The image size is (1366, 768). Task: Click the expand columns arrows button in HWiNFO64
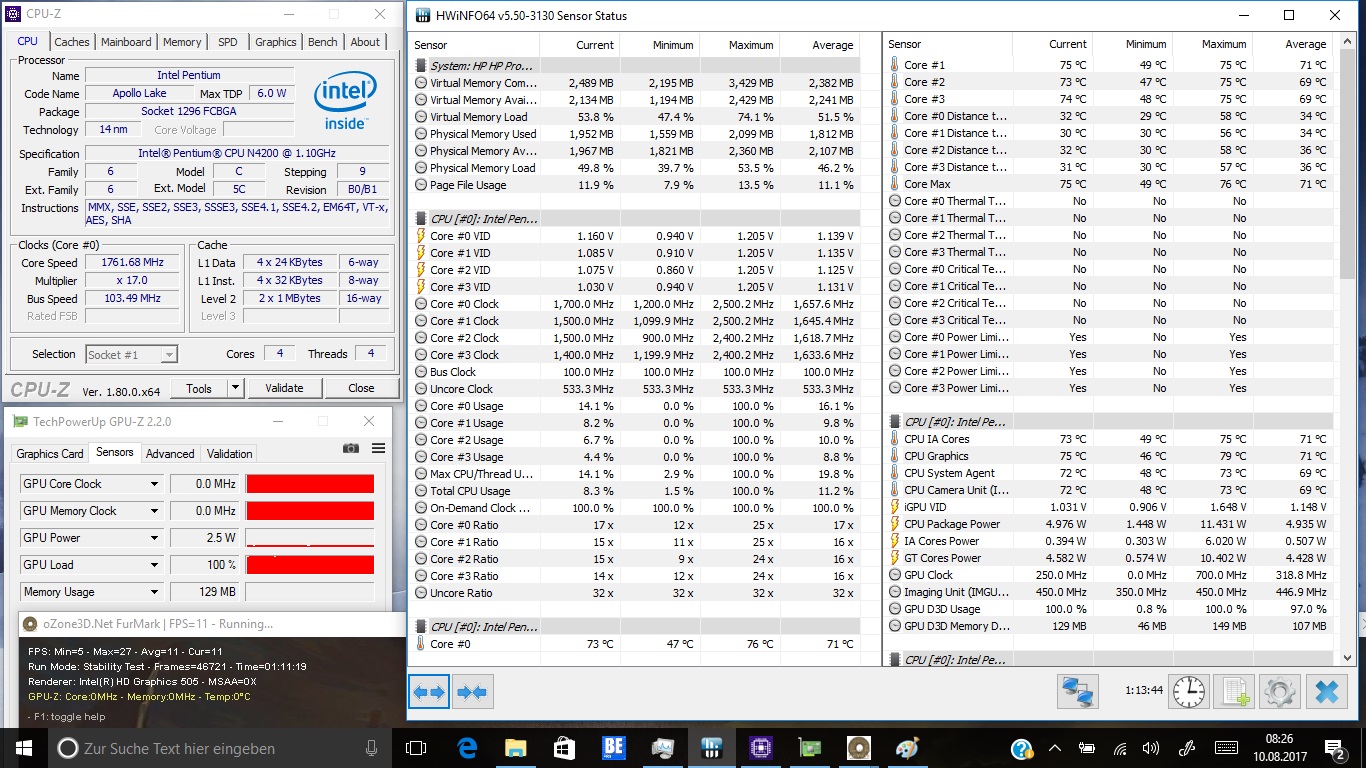click(x=429, y=692)
